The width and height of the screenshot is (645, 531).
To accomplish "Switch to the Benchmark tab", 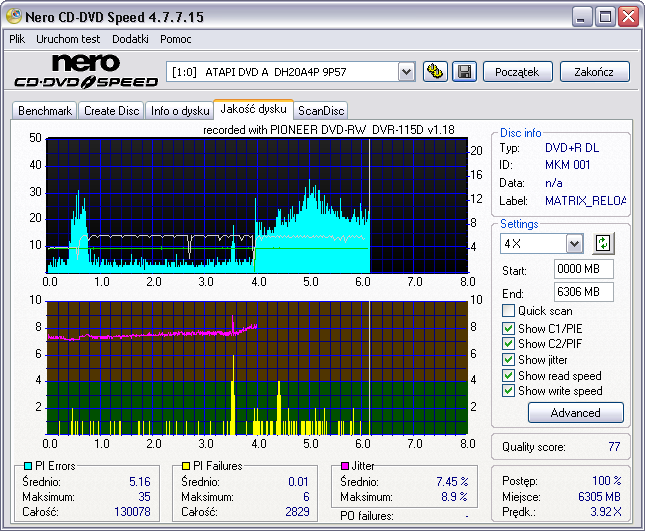I will [45, 111].
